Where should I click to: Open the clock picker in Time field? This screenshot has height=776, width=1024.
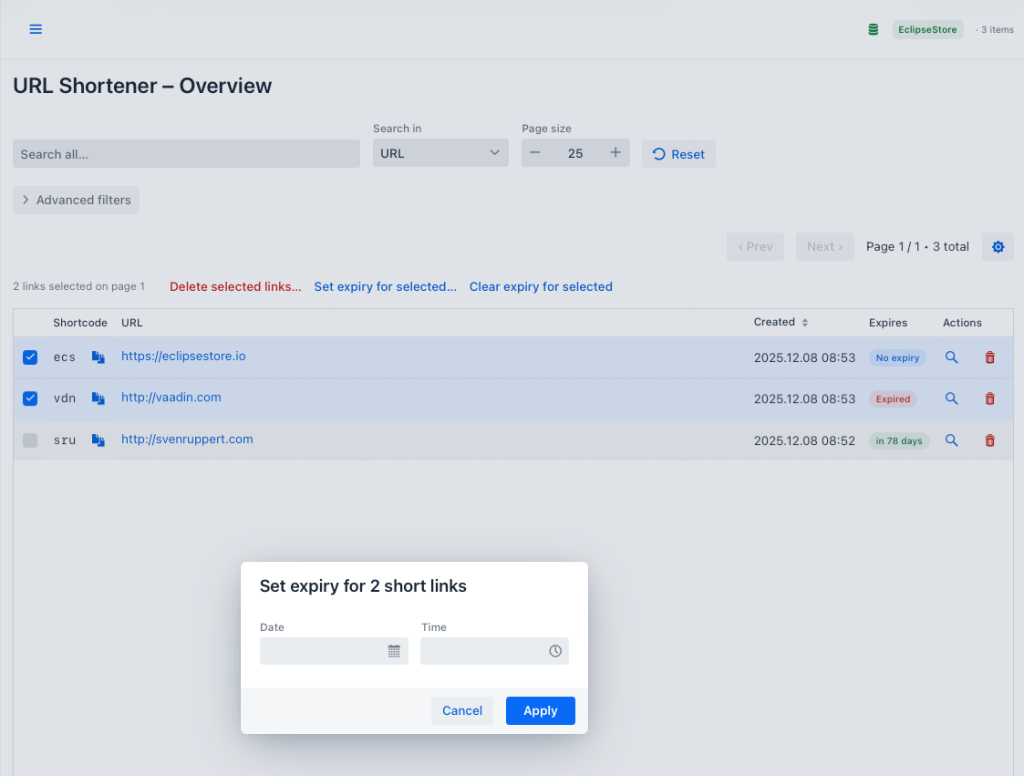point(556,651)
